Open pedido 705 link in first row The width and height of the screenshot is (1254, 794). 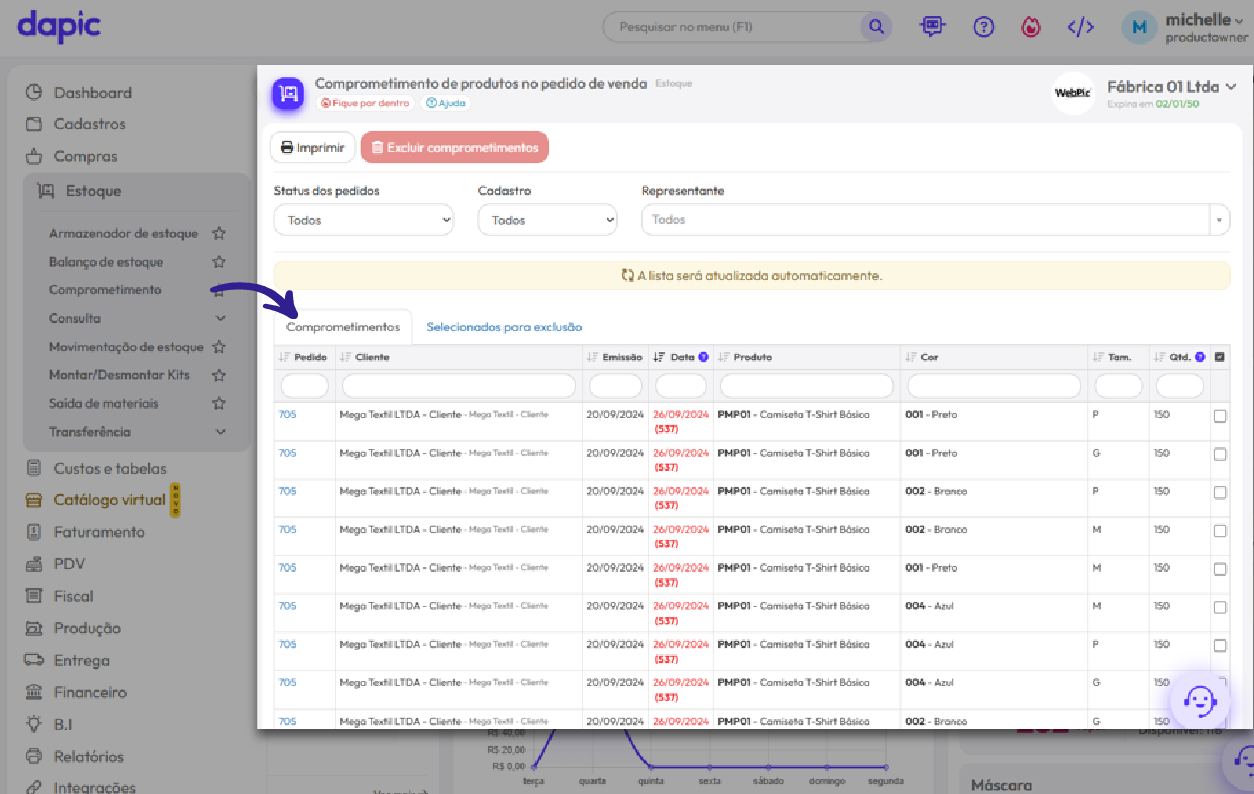coord(287,414)
